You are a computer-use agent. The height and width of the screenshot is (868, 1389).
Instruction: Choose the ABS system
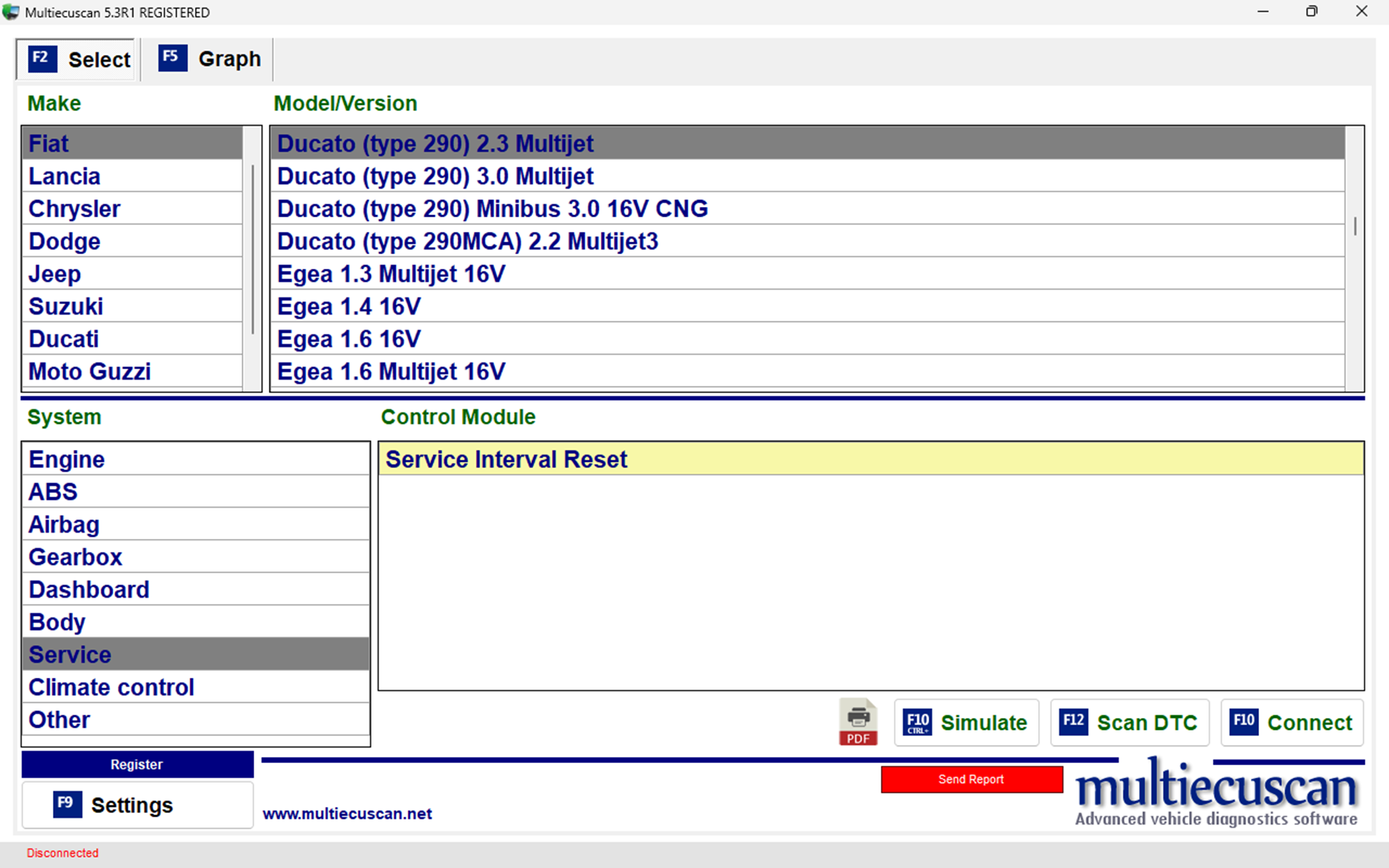coord(196,492)
